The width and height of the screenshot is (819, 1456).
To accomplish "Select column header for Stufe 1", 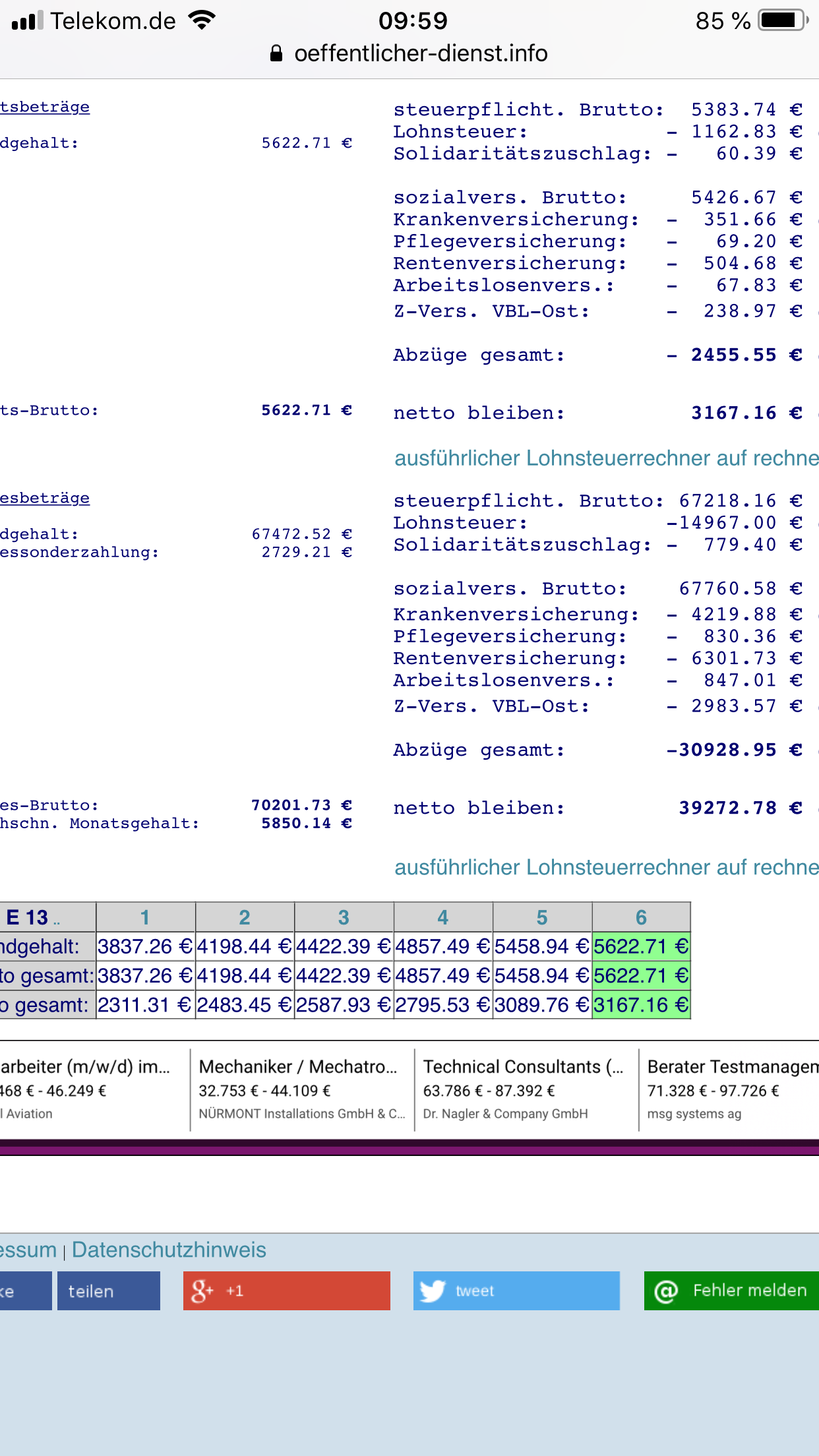I will point(145,917).
